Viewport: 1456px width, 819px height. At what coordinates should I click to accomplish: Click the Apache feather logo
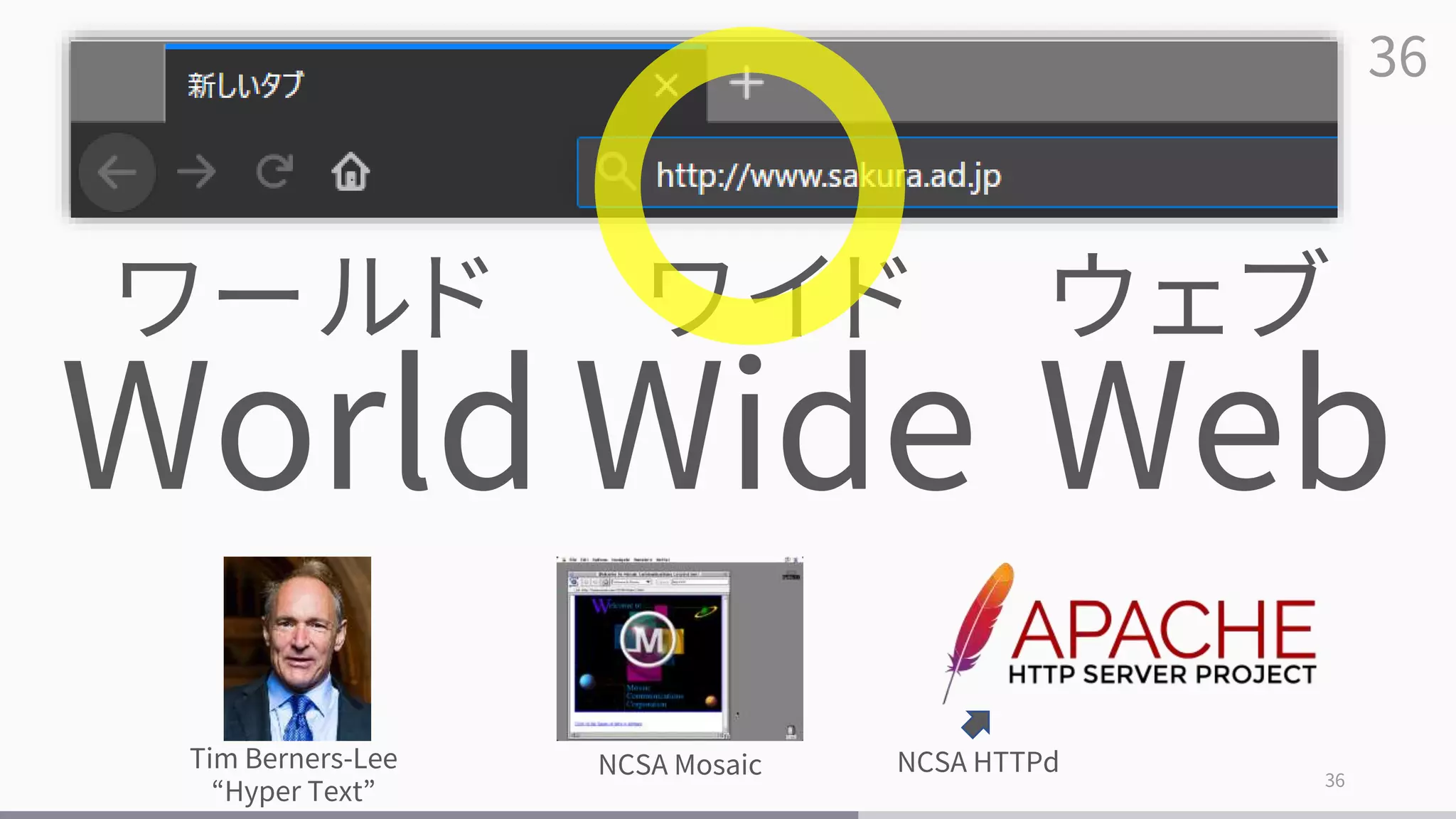(x=978, y=633)
